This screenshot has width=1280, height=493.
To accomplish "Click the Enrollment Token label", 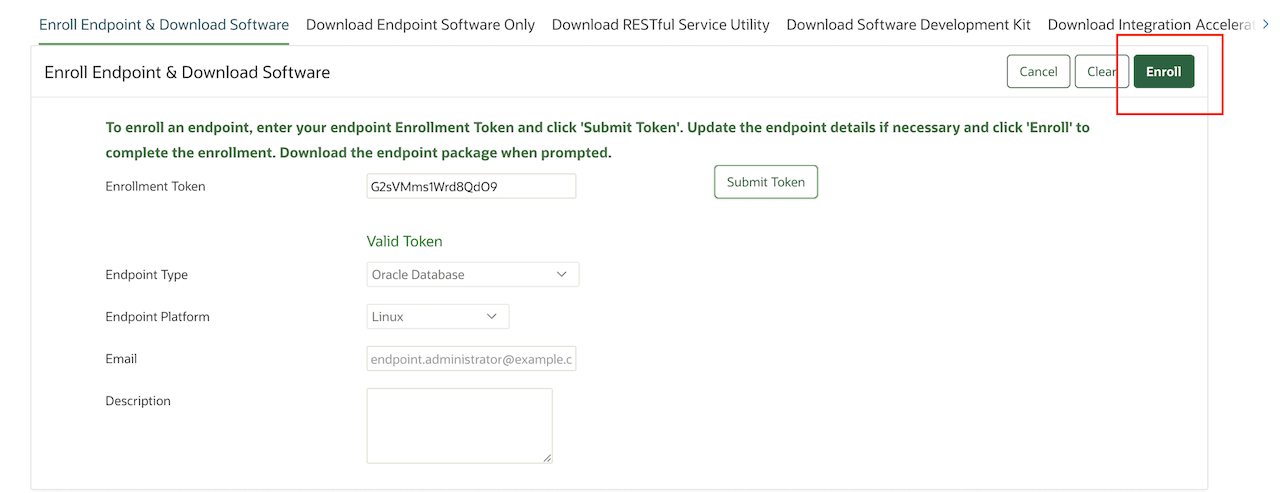I will click(x=155, y=186).
